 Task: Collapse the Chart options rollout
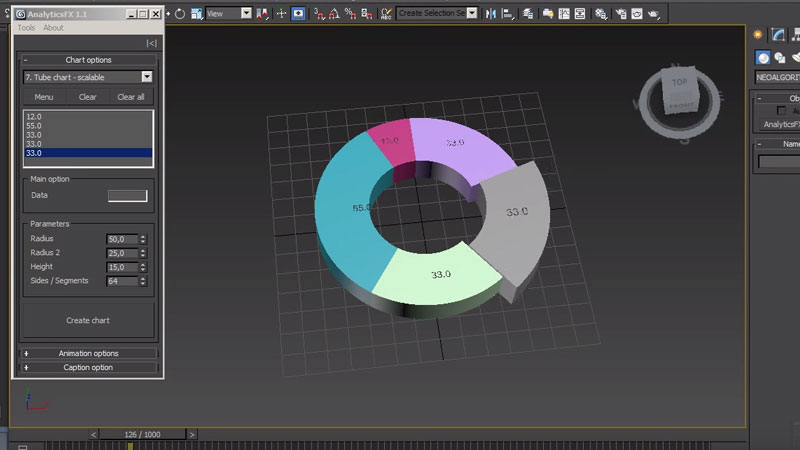click(88, 60)
